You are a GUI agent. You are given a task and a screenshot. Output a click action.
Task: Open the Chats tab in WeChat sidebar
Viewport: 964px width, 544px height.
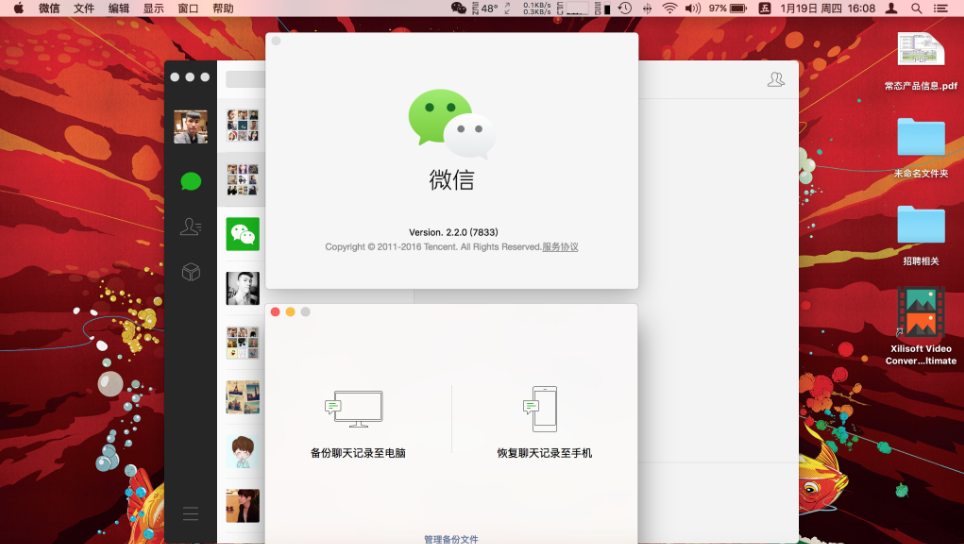tap(190, 181)
